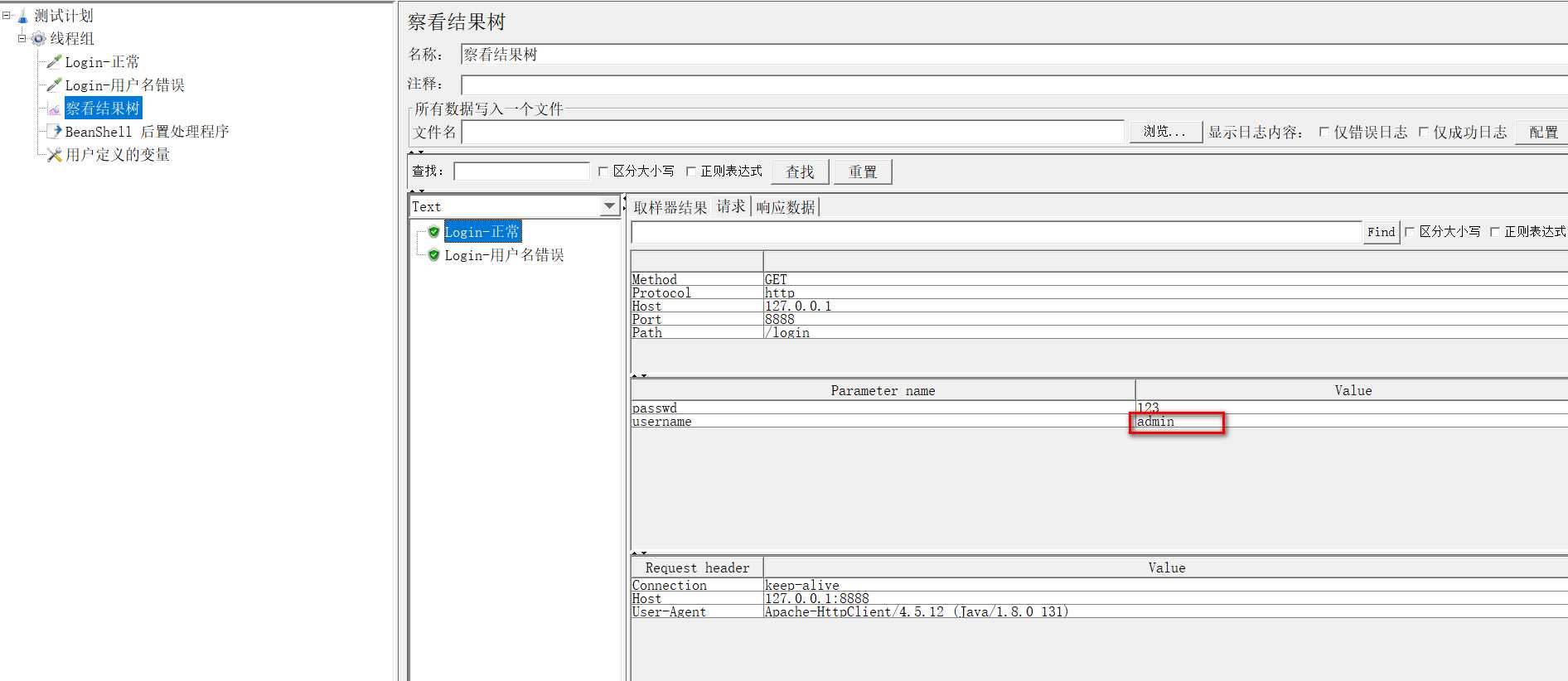Click the Apache-HttpClient User-Agent value
Image resolution: width=1568 pixels, height=681 pixels.
coord(917,612)
